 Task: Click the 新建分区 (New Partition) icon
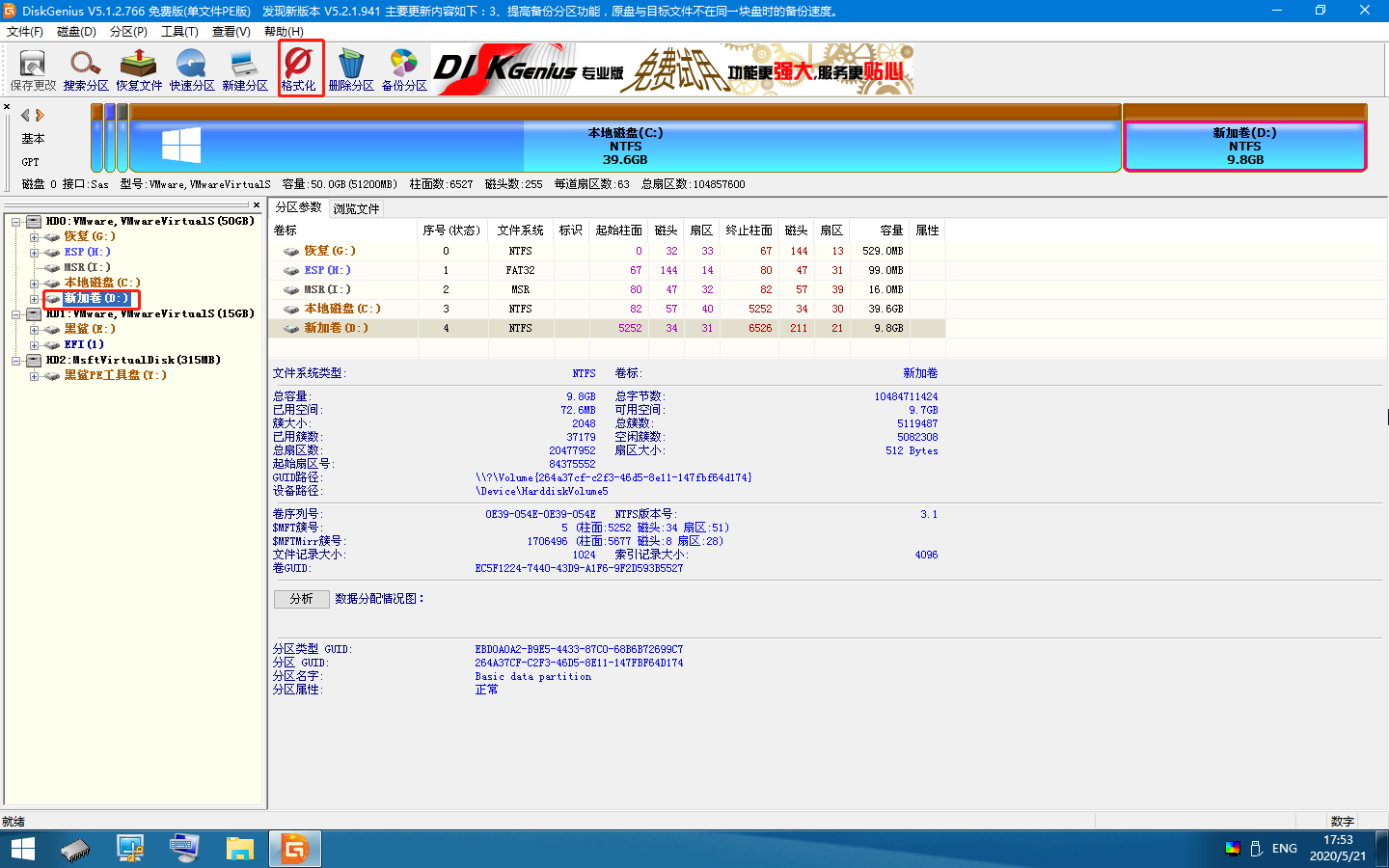pos(245,69)
